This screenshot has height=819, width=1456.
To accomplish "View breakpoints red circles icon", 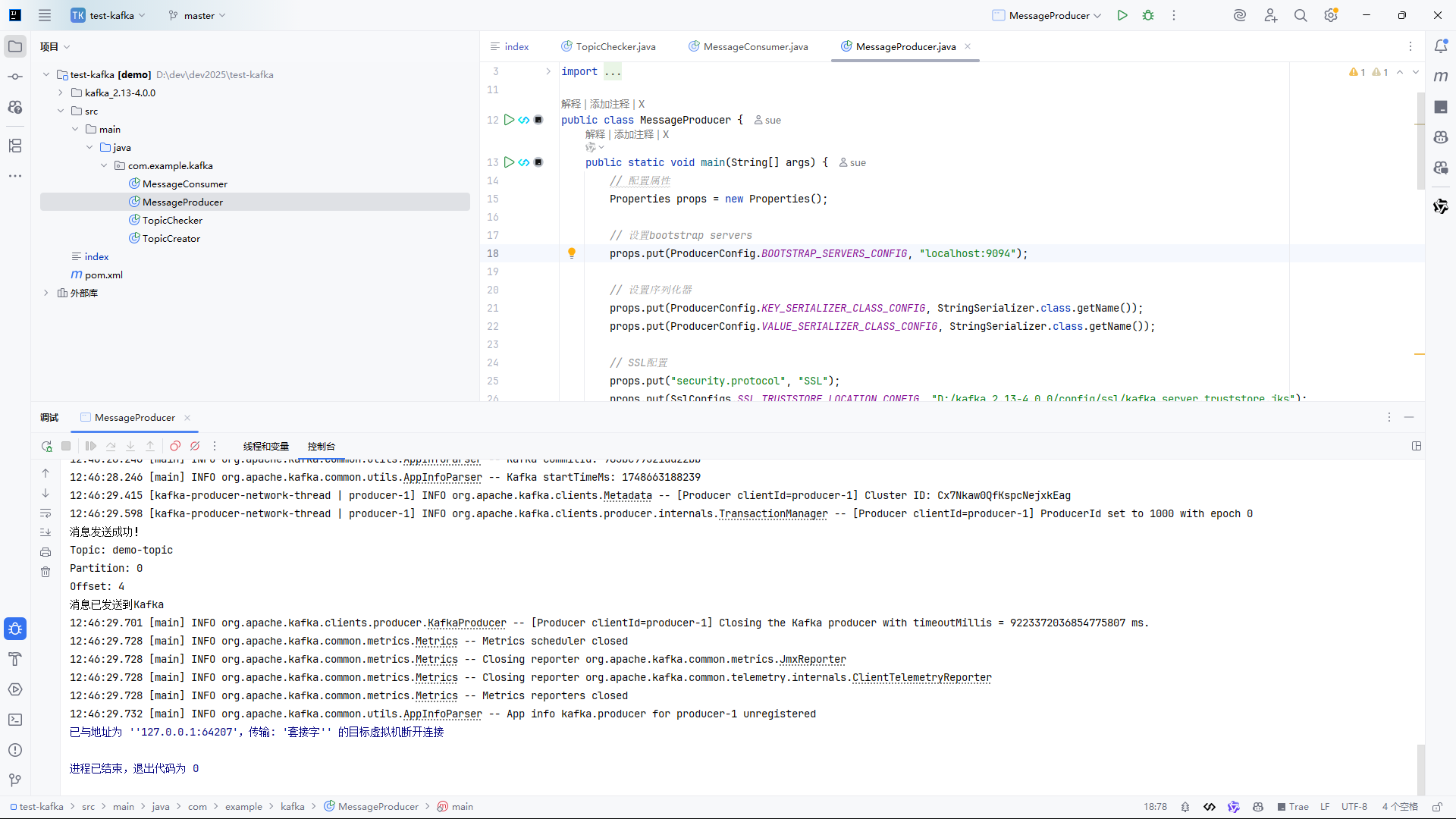I will (175, 446).
